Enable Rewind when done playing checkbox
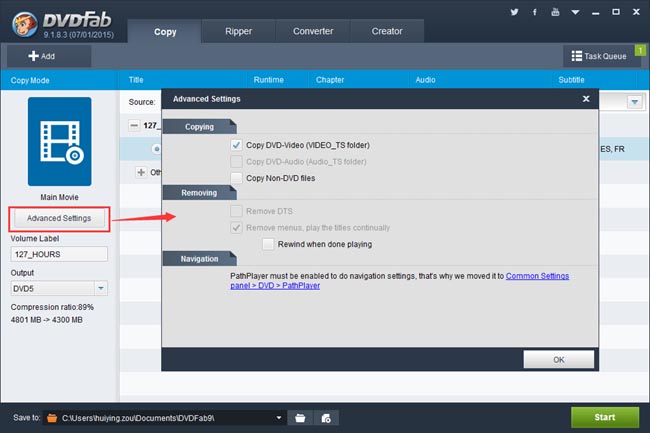This screenshot has height=433, width=650. 268,244
